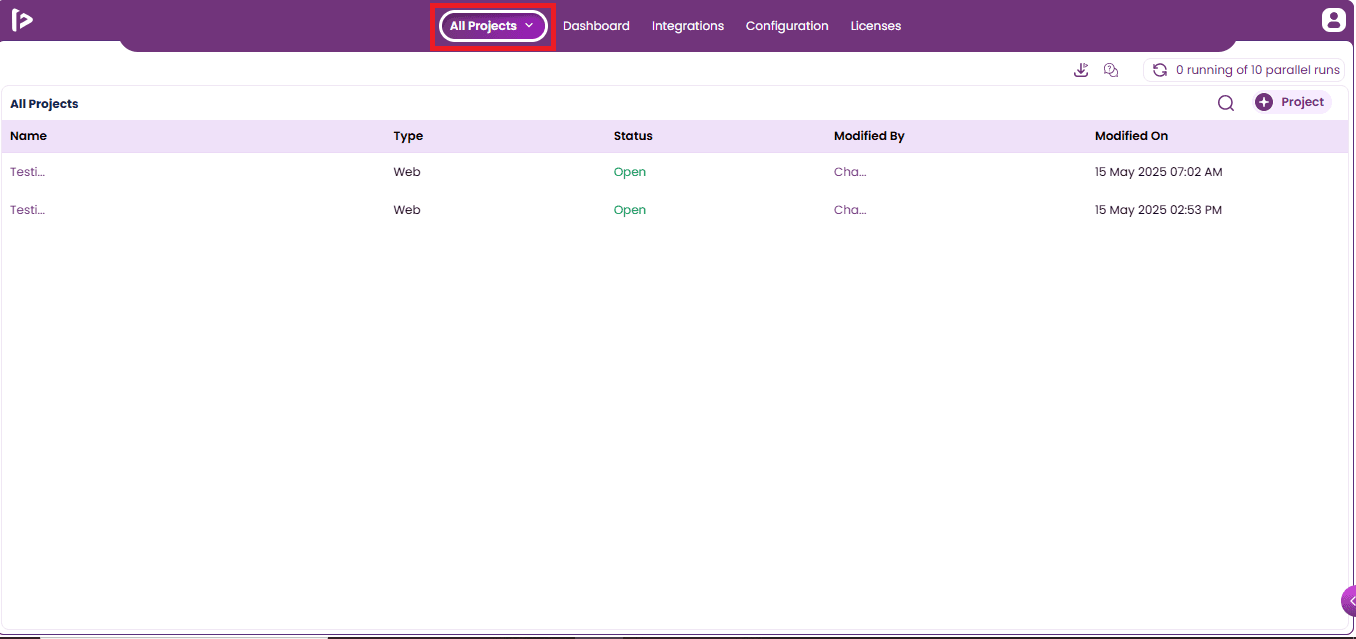The width and height of the screenshot is (1356, 639).
Task: Expand the All Projects dropdown
Action: [493, 26]
